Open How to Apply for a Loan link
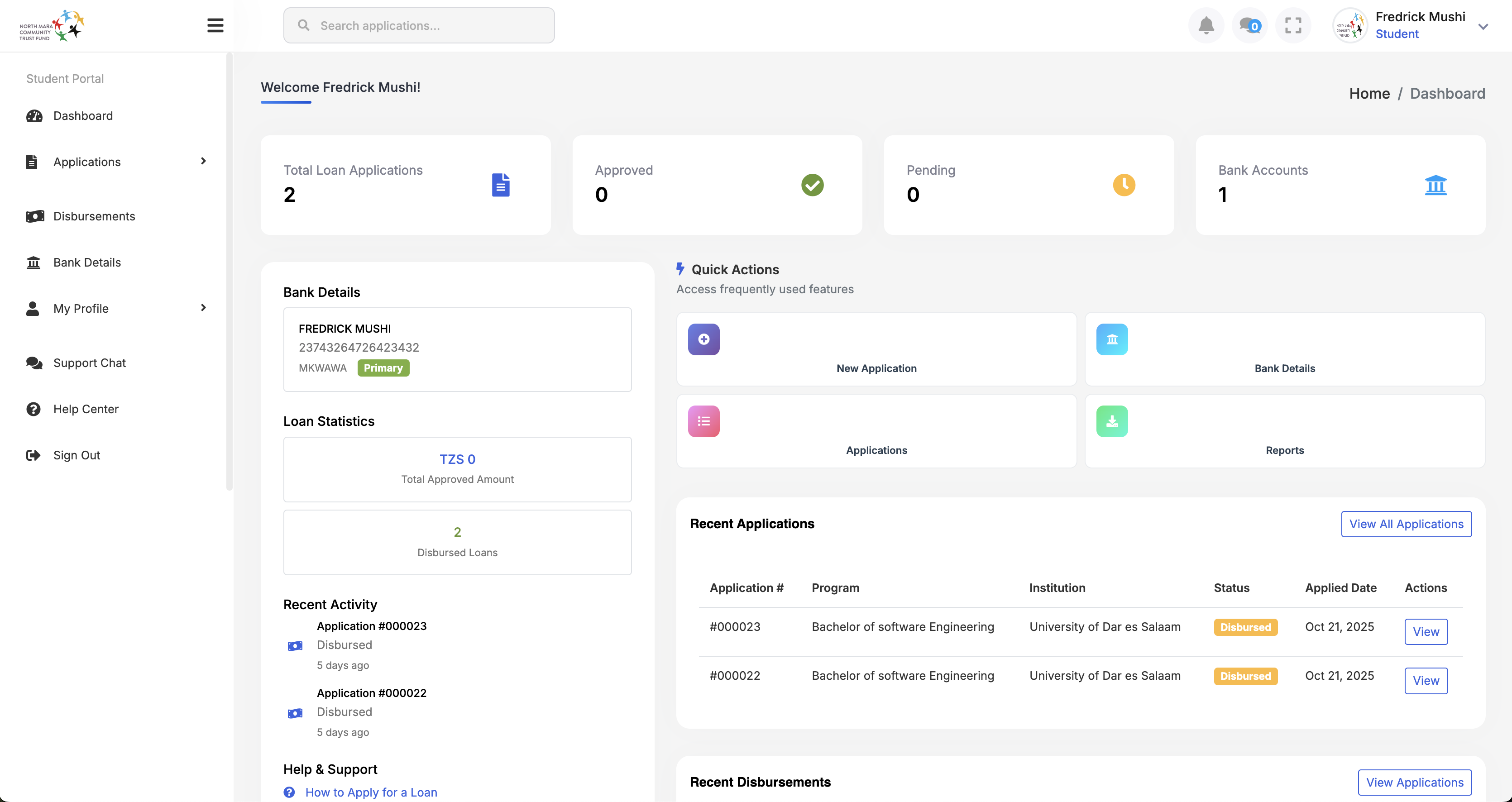This screenshot has width=1512, height=802. click(x=371, y=792)
